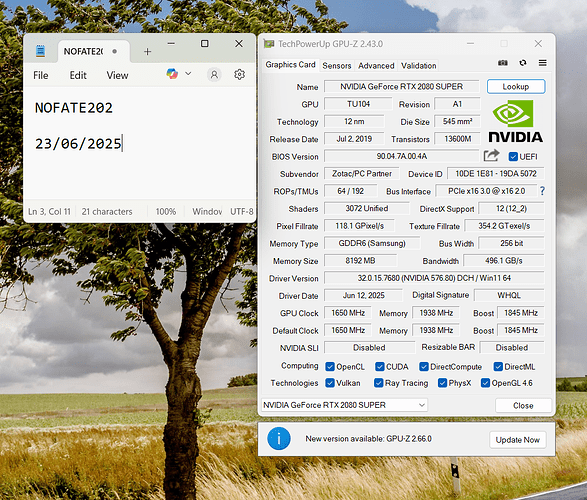This screenshot has height=500, width=587.
Task: Click the BIOS Version field
Action: coord(401,156)
